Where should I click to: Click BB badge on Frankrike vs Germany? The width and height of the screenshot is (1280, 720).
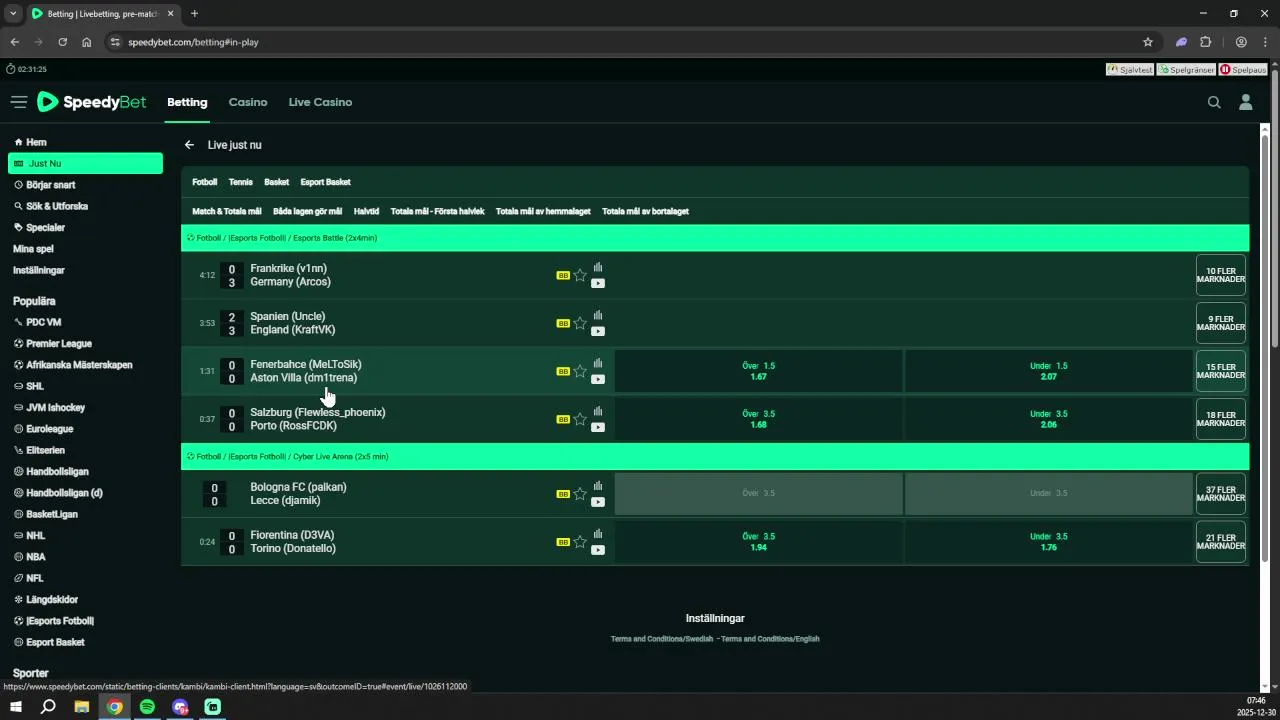[x=563, y=275]
